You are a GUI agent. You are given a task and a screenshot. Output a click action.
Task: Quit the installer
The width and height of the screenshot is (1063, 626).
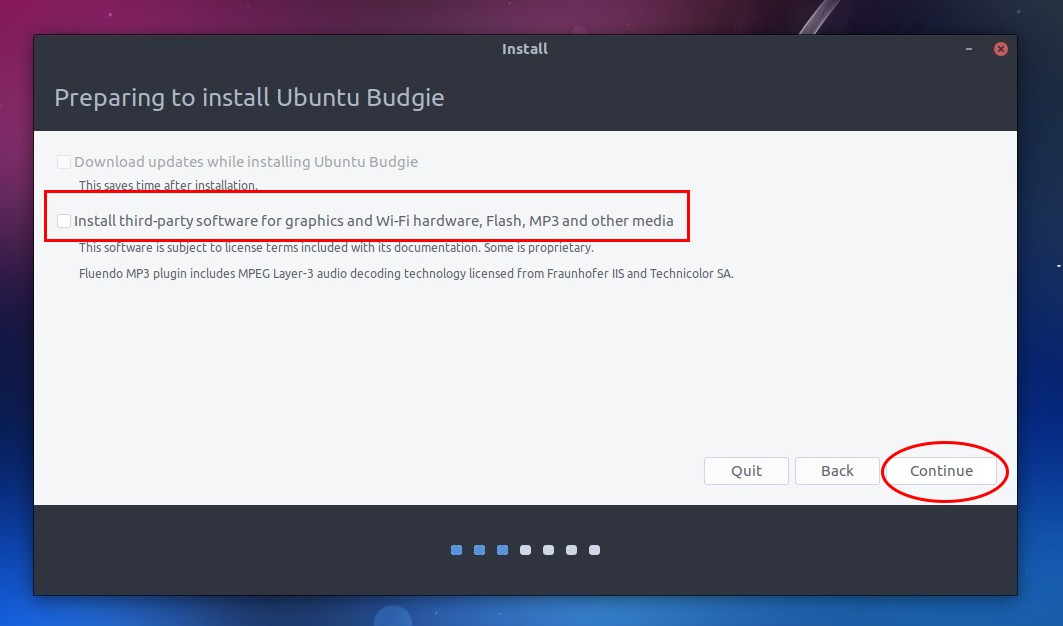click(x=746, y=471)
